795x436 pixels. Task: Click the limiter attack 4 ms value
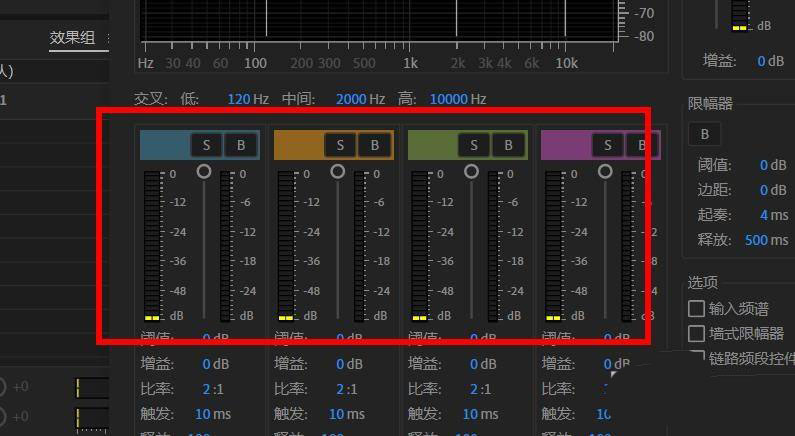763,215
